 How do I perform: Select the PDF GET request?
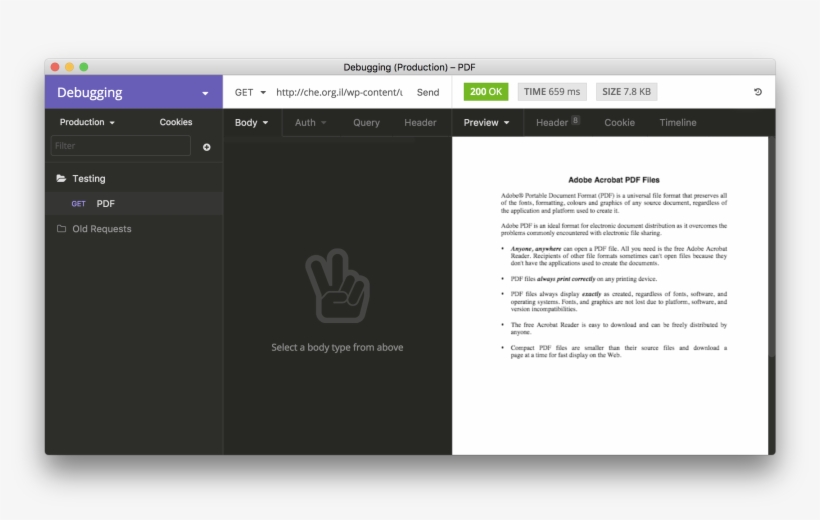(105, 204)
